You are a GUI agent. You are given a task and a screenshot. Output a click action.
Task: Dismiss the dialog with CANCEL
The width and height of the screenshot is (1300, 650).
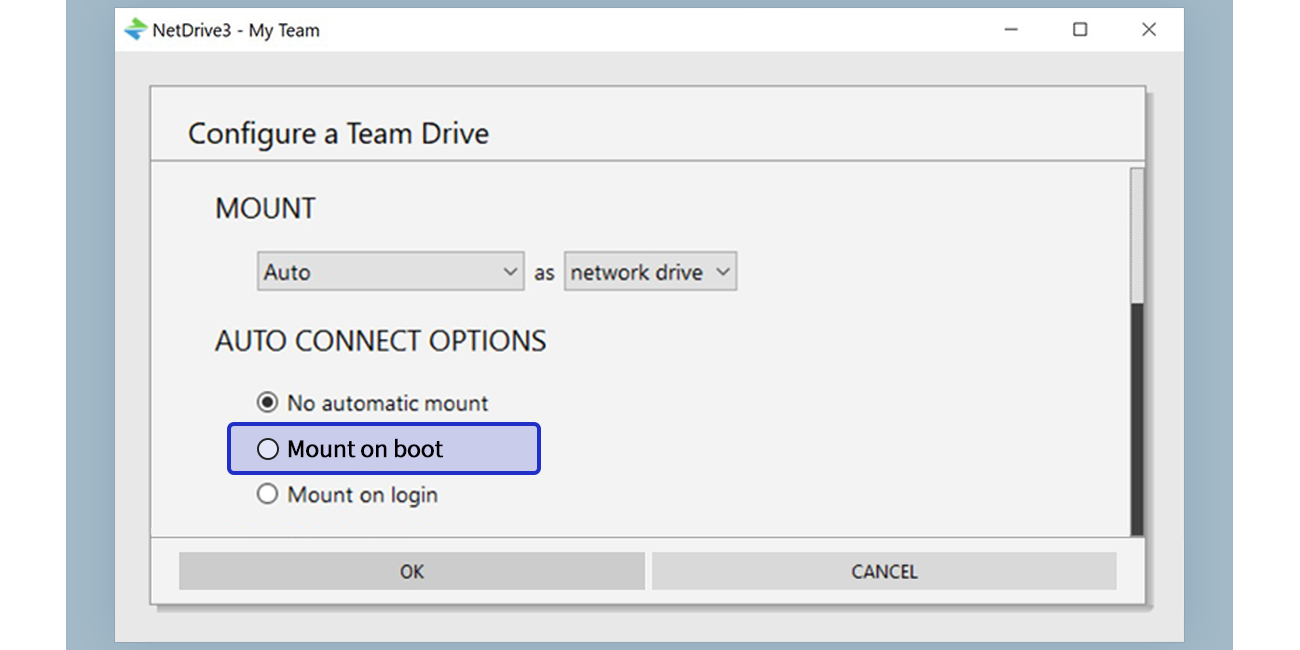click(x=884, y=571)
